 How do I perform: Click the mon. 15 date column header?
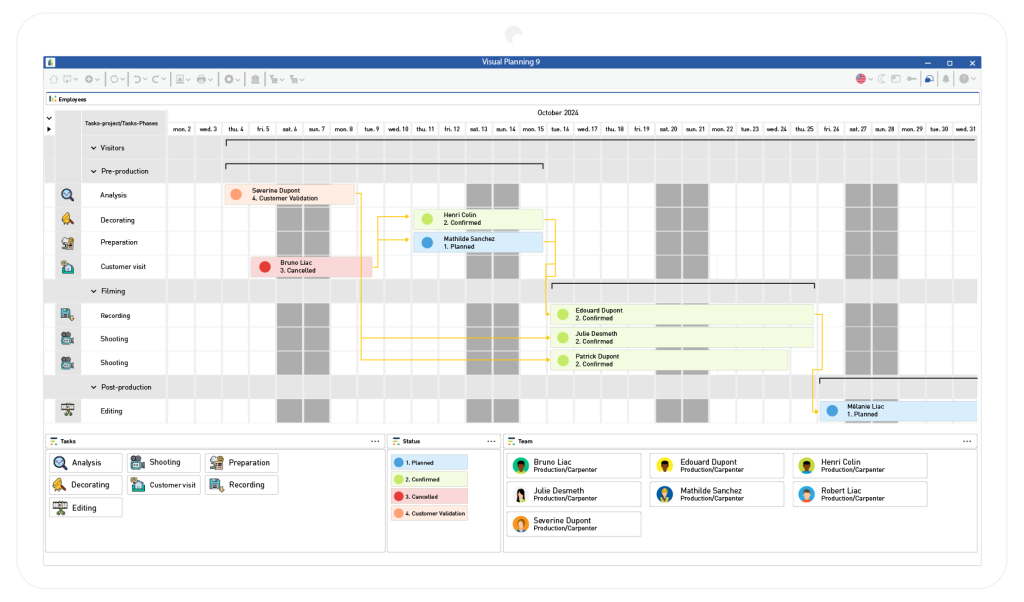(533, 129)
